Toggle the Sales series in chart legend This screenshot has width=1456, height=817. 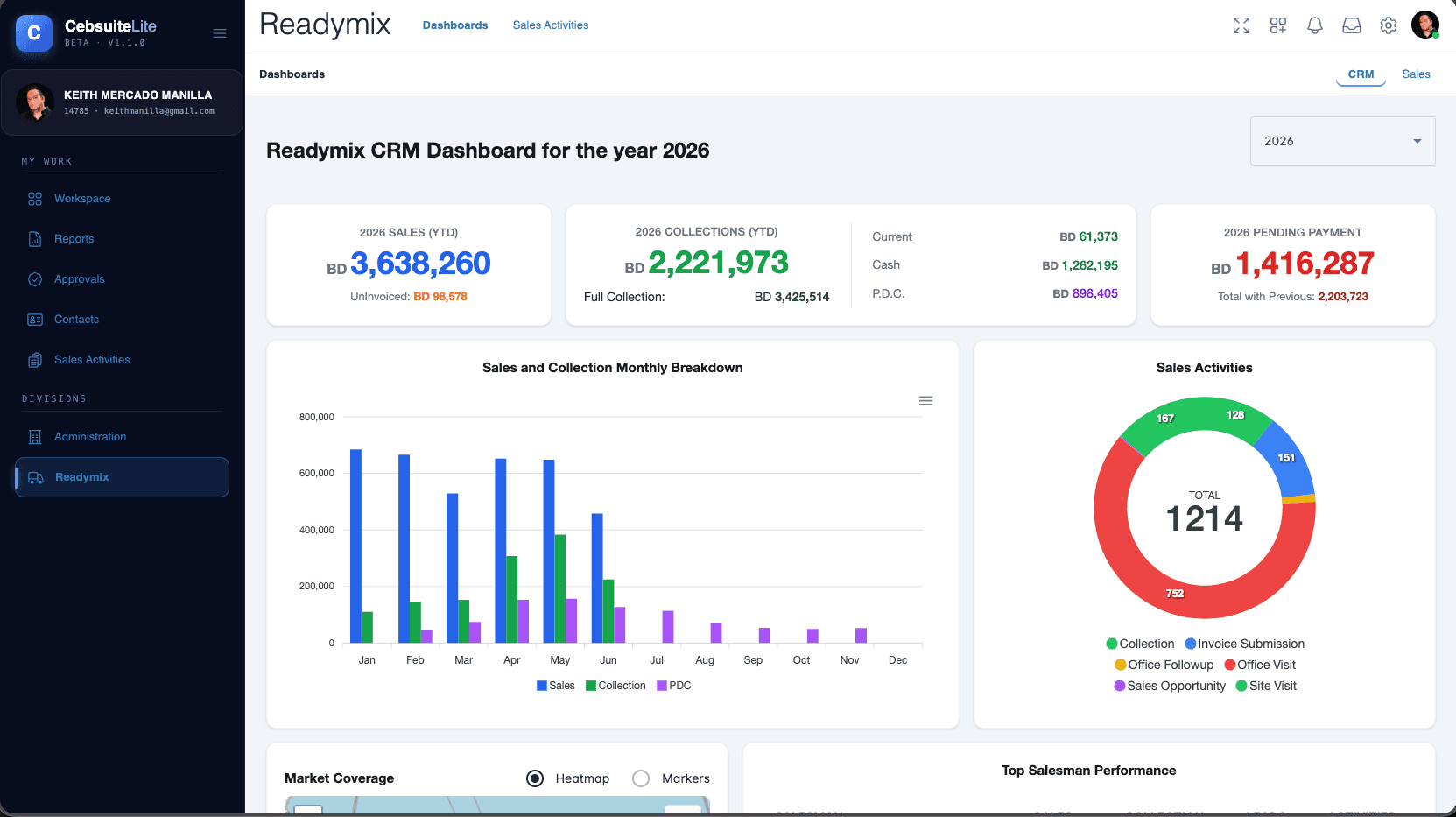coord(556,686)
